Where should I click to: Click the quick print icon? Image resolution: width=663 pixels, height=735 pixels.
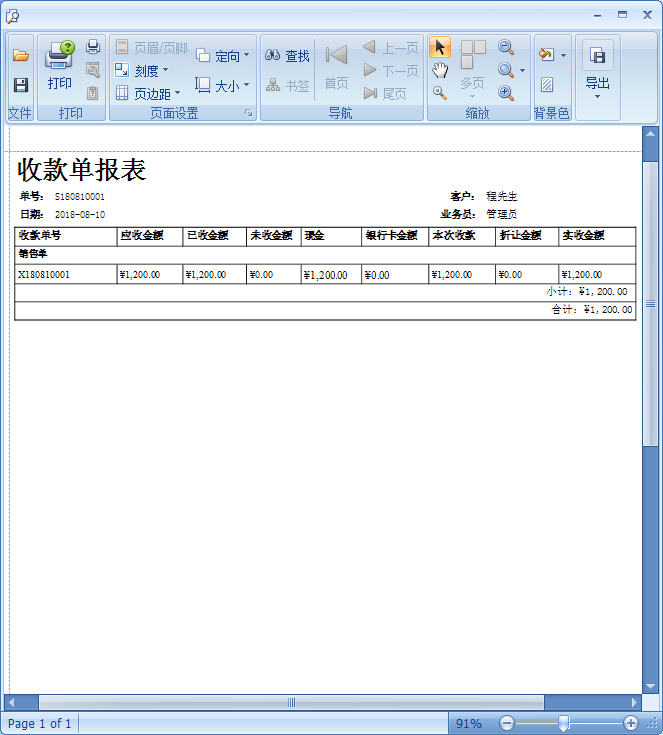coord(93,47)
